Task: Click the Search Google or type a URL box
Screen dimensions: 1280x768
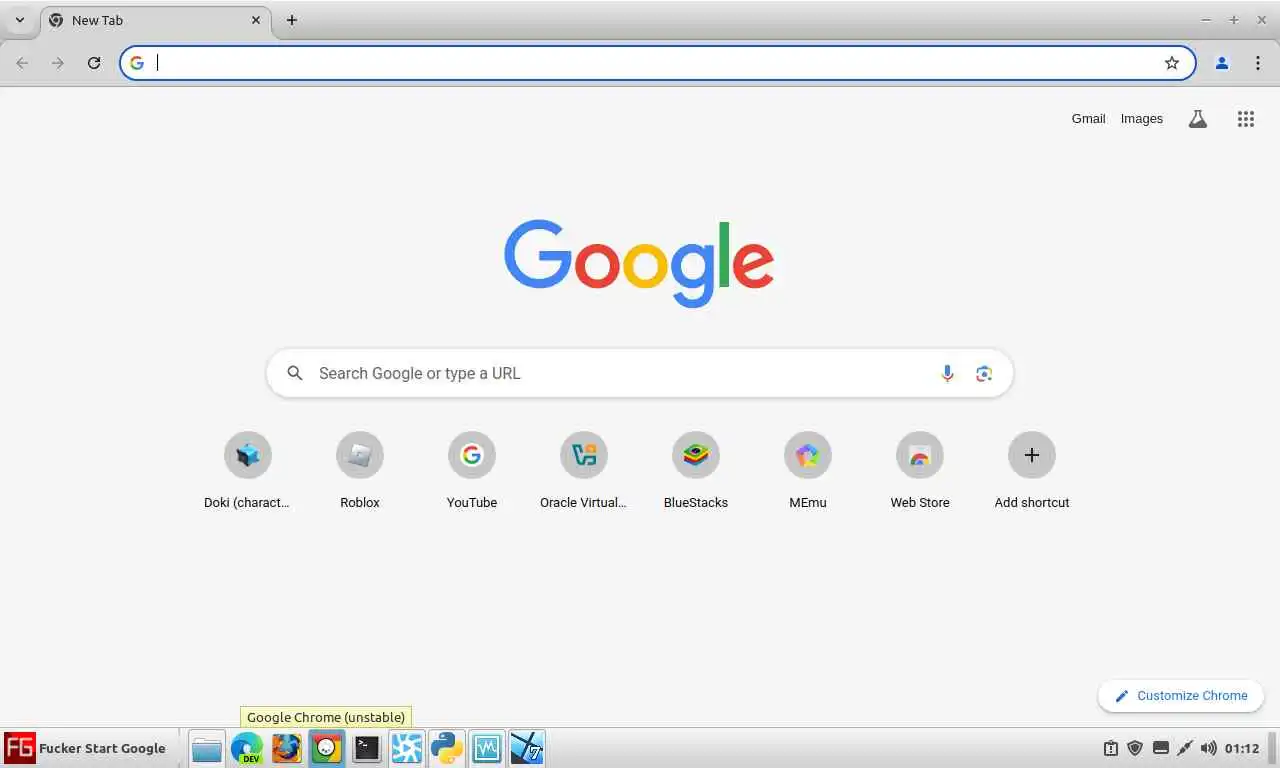Action: point(640,373)
